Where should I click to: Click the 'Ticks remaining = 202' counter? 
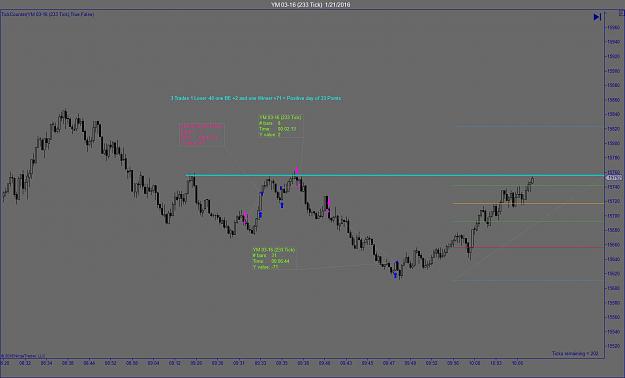[x=575, y=354]
